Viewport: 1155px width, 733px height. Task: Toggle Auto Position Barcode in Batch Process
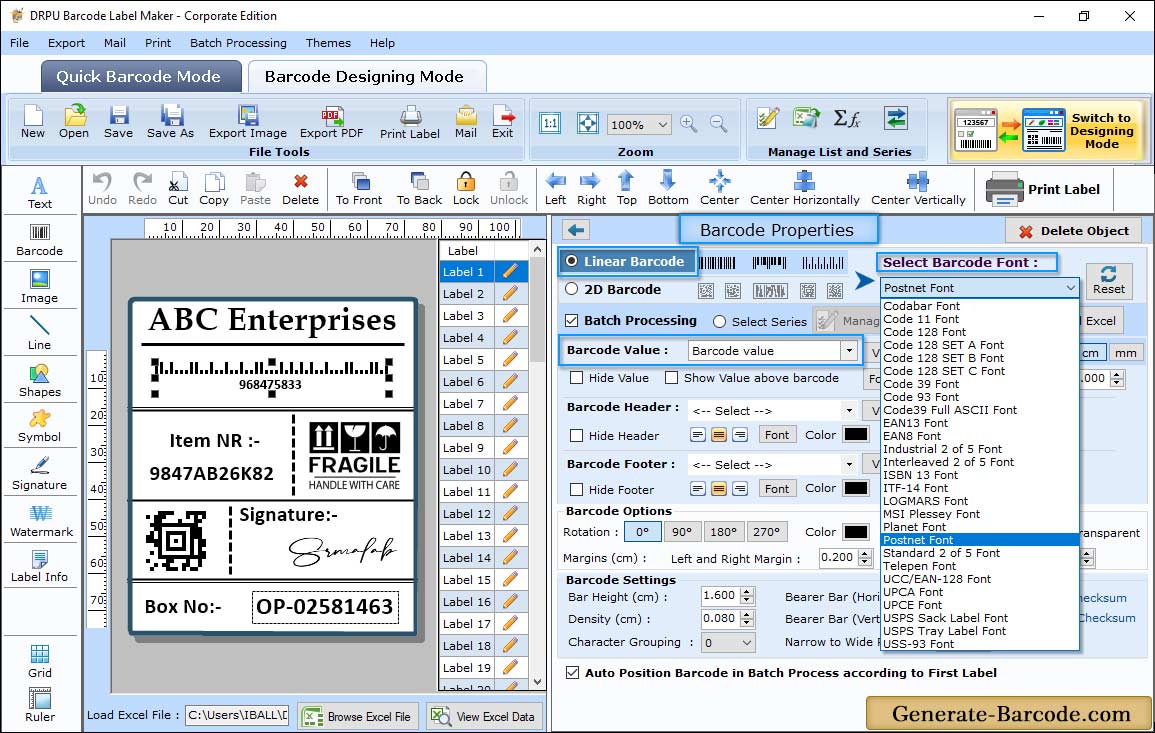coord(572,673)
